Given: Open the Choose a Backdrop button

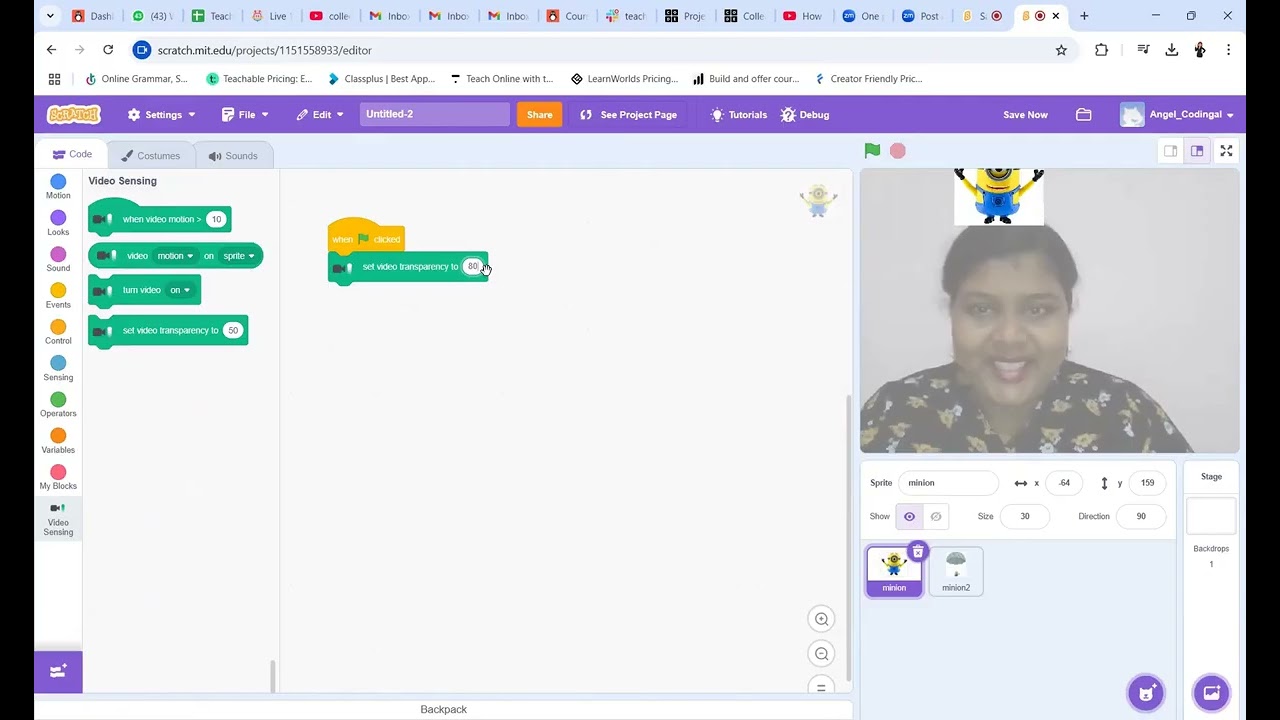Looking at the screenshot, I should (1211, 692).
